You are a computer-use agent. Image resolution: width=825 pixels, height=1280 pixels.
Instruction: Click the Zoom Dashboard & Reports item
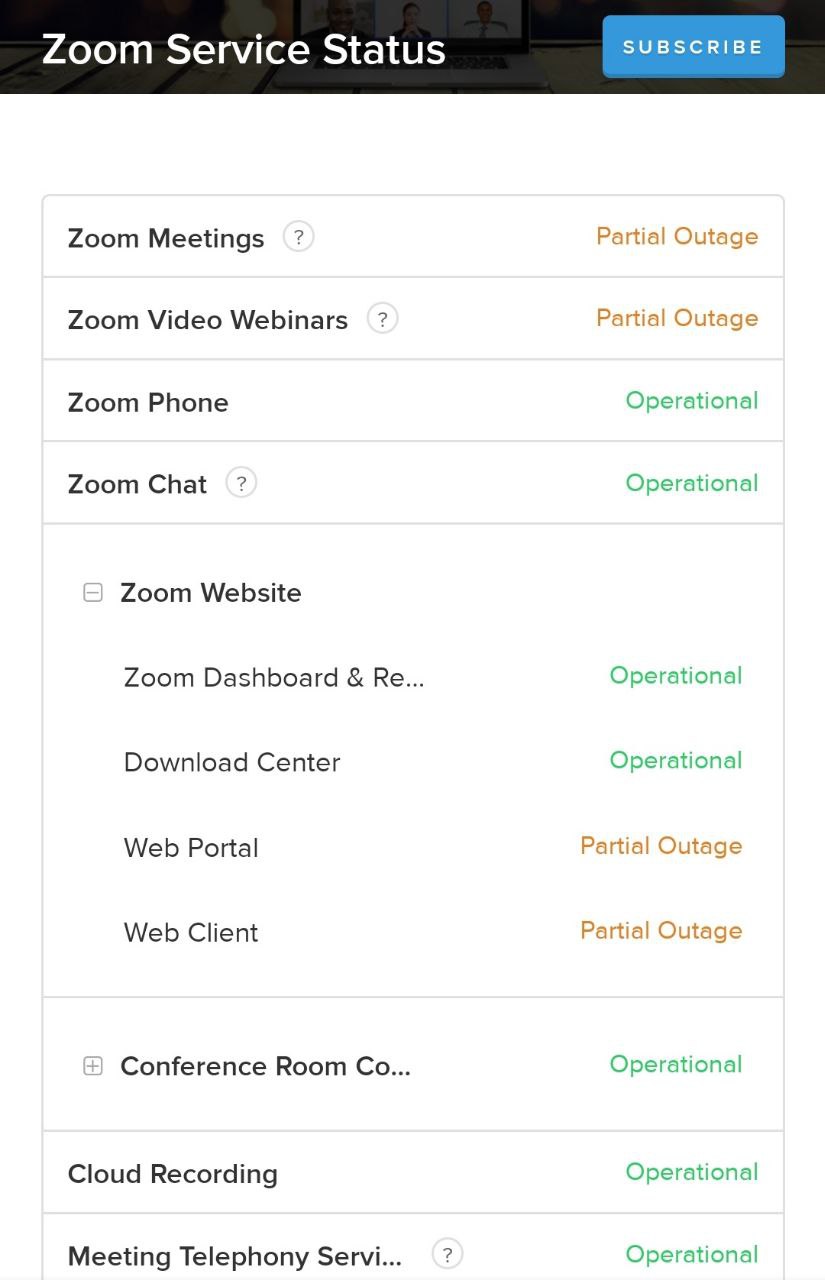(x=274, y=678)
